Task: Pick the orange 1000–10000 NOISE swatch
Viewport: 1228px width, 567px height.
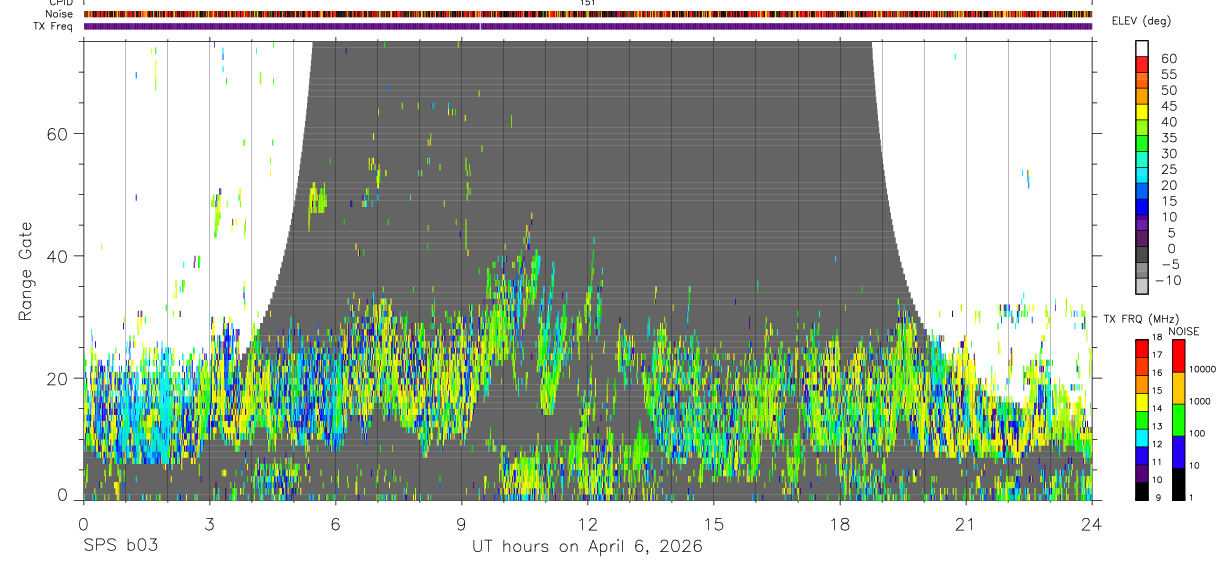Action: pos(1178,388)
